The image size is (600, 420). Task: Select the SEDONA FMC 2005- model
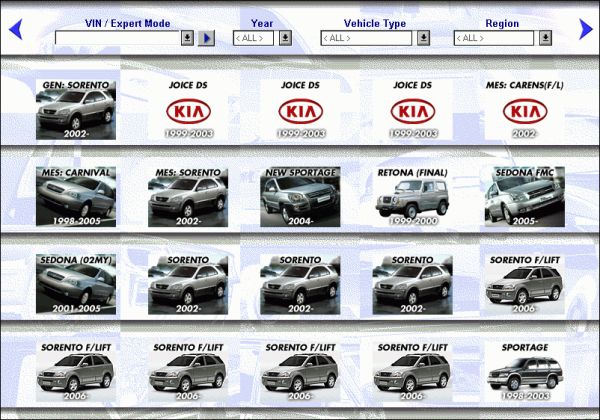point(525,197)
